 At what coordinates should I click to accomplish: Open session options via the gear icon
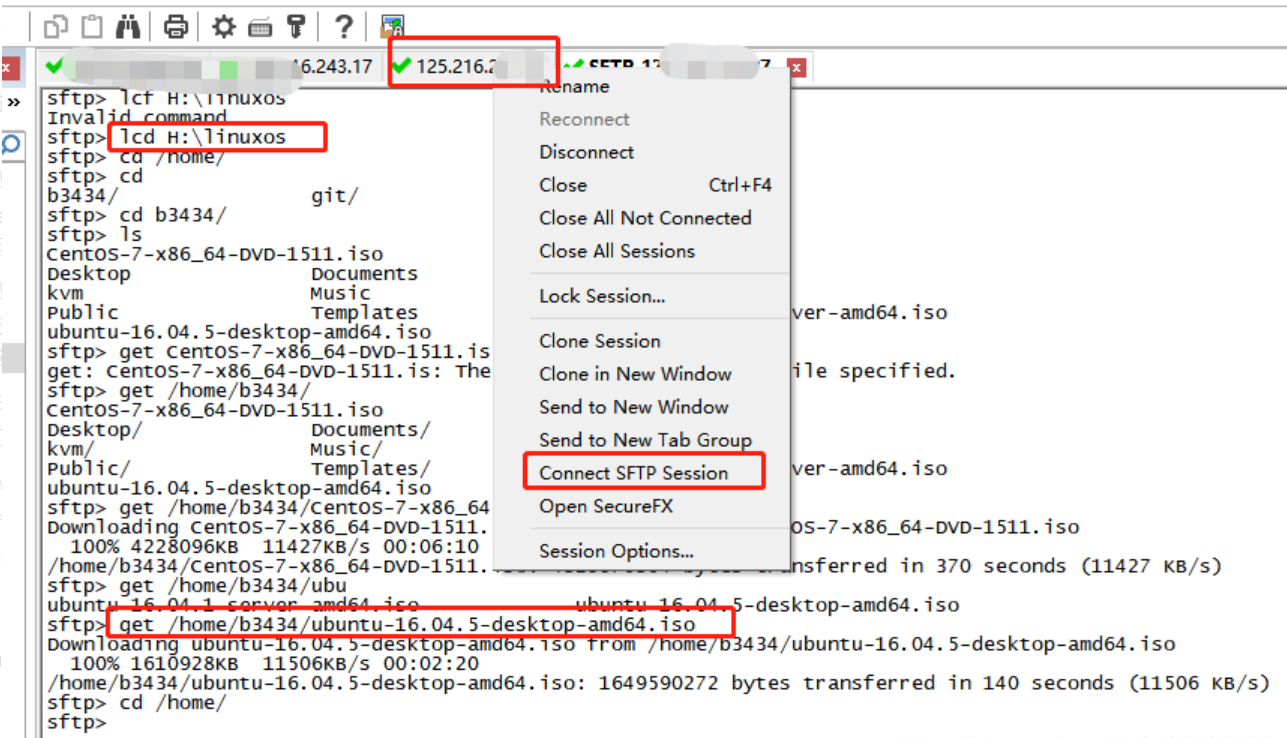pyautogui.click(x=224, y=26)
